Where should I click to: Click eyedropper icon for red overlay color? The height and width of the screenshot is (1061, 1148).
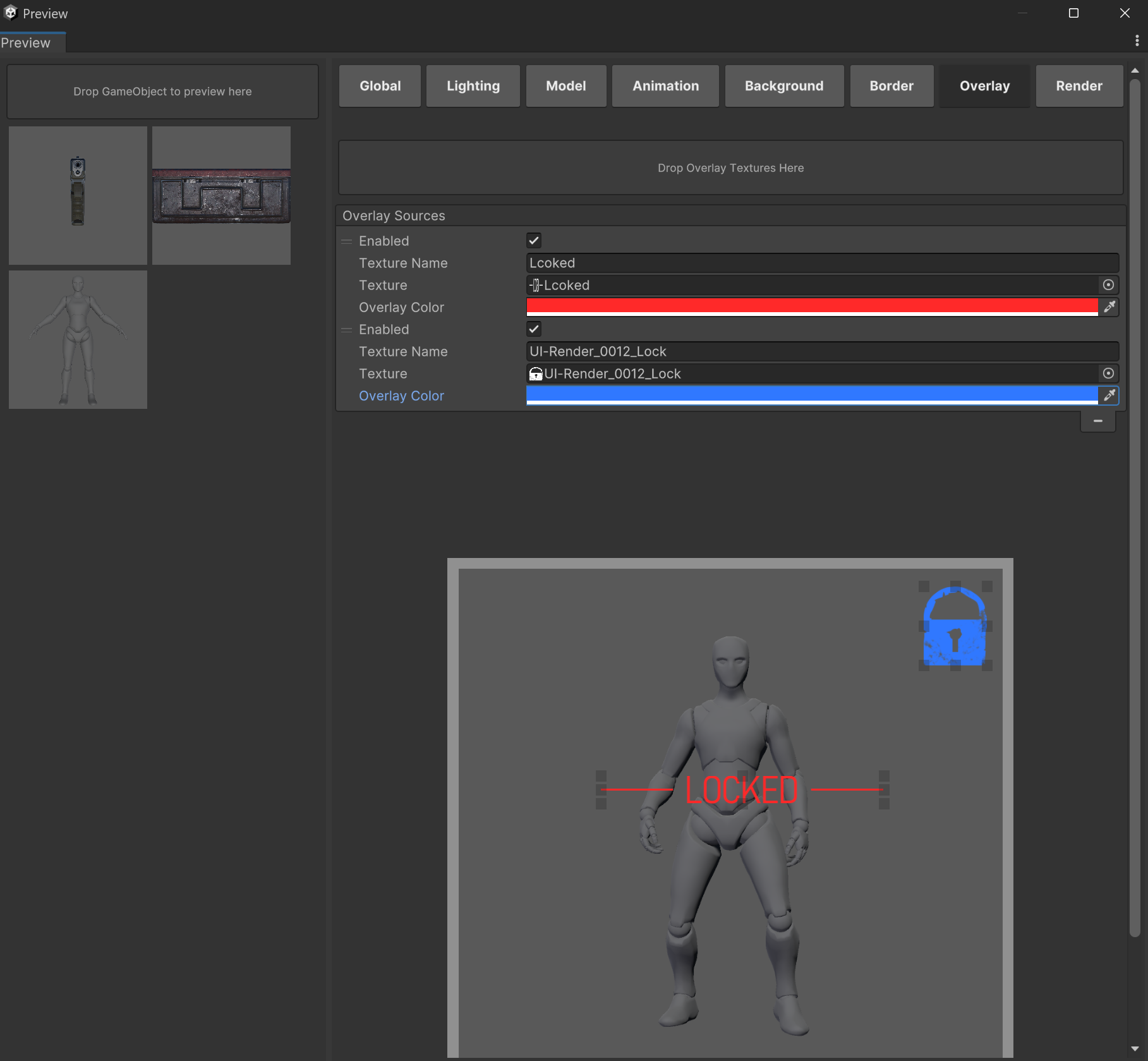(x=1109, y=307)
